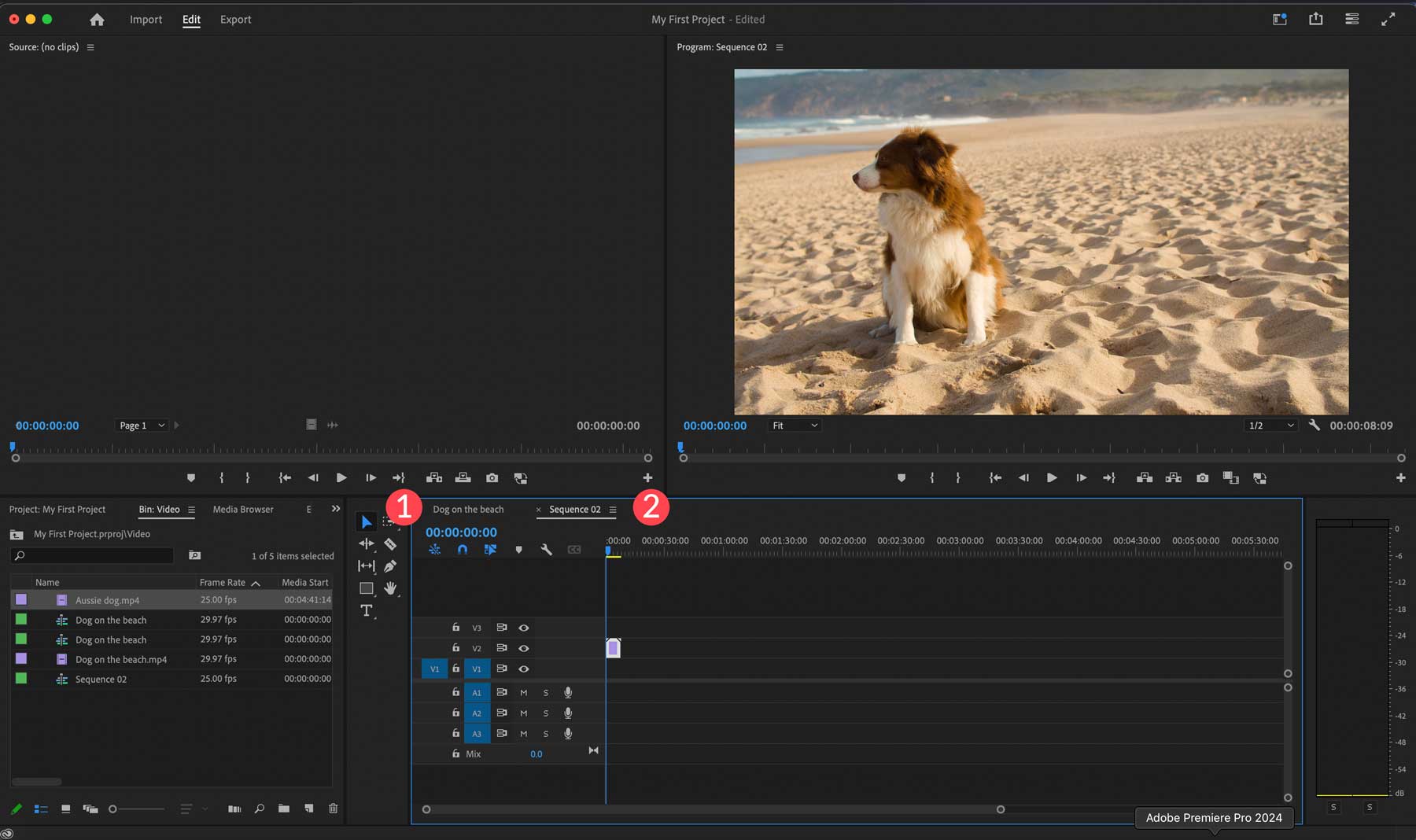Click the Captions track CC icon

[575, 550]
